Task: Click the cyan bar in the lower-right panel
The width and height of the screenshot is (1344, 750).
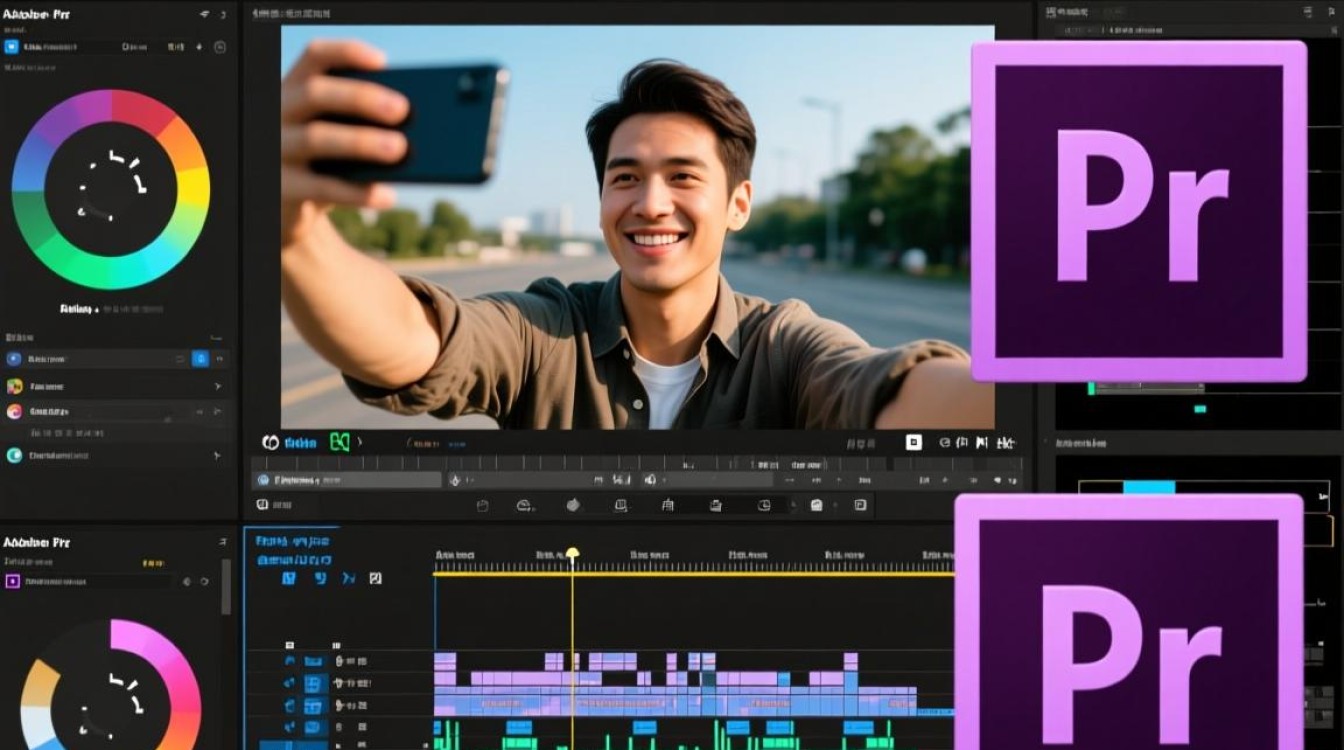Action: 1149,487
